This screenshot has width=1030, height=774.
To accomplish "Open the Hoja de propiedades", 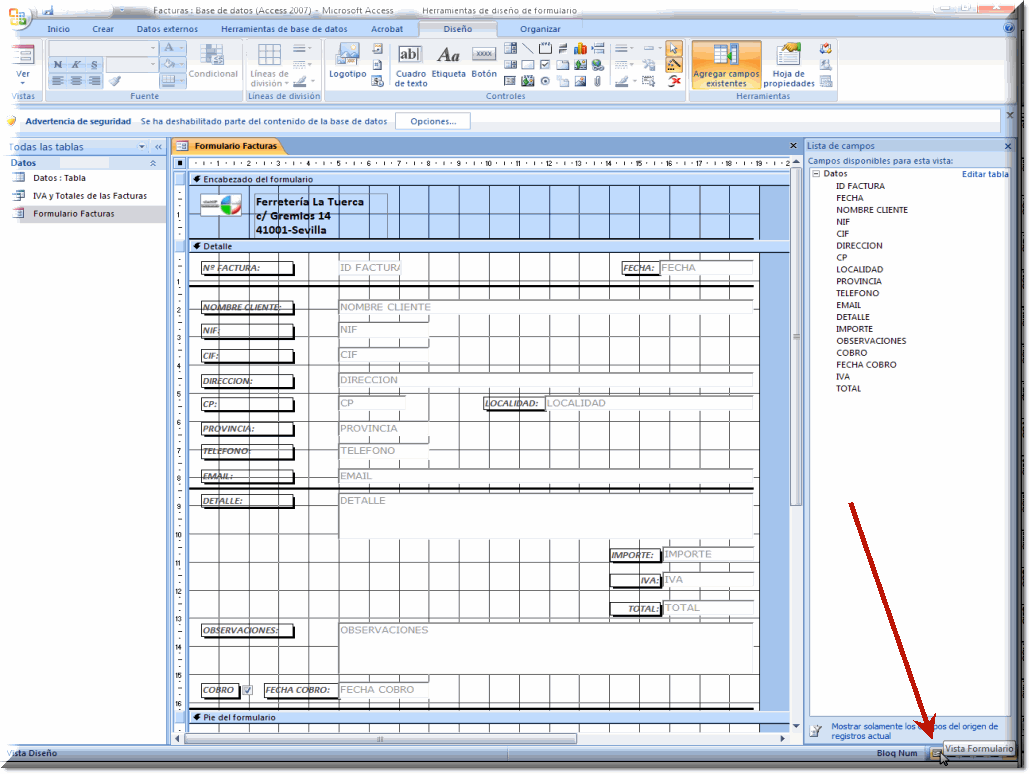I will [x=789, y=64].
